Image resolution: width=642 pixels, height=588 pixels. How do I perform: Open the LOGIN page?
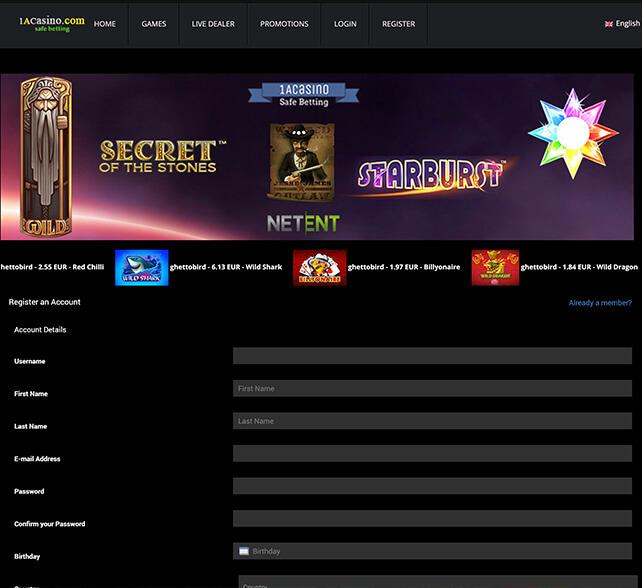[345, 24]
